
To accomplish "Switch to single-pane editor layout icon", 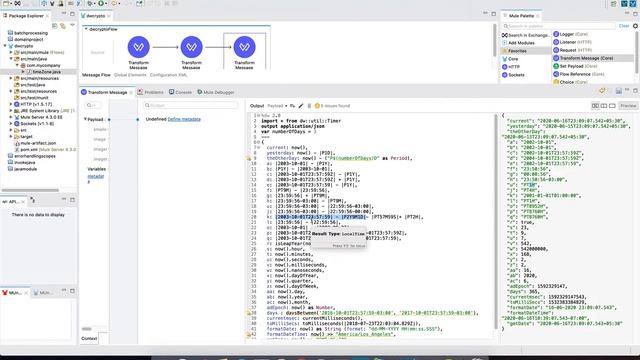I will [612, 106].
